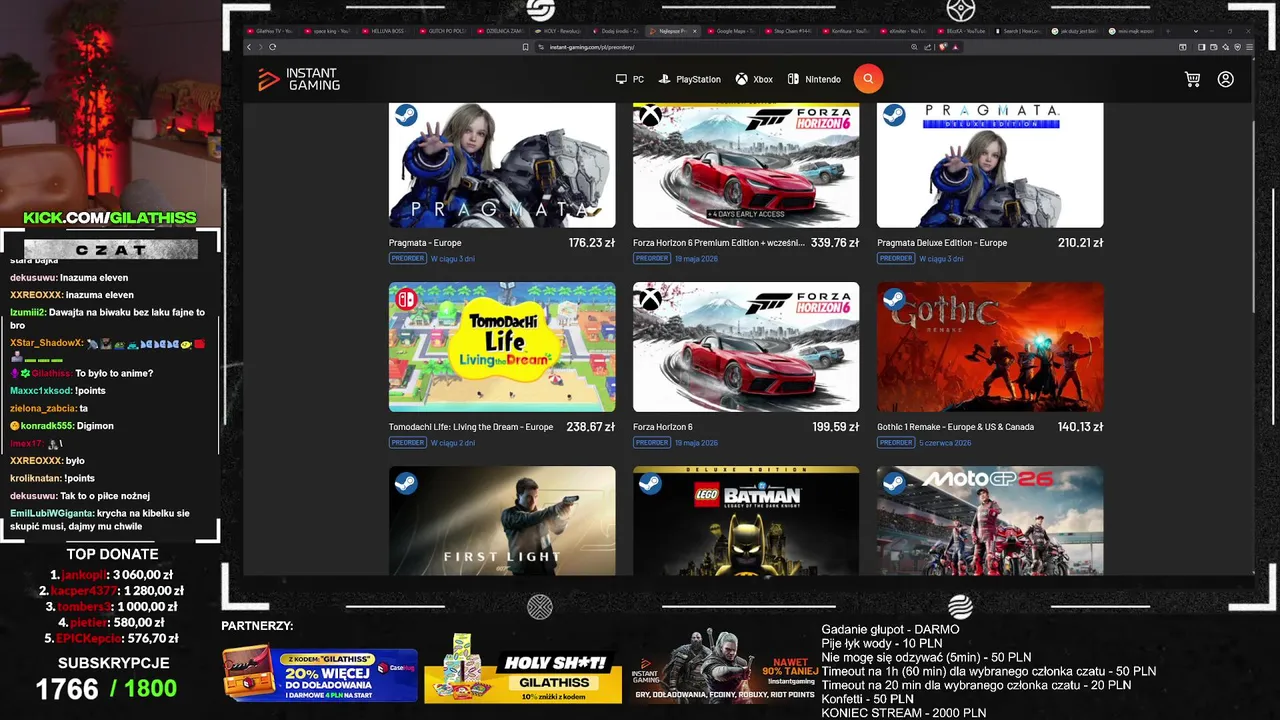Image resolution: width=1280 pixels, height=720 pixels.
Task: Toggle the browser sidebar panel icon
Action: coord(1201,47)
